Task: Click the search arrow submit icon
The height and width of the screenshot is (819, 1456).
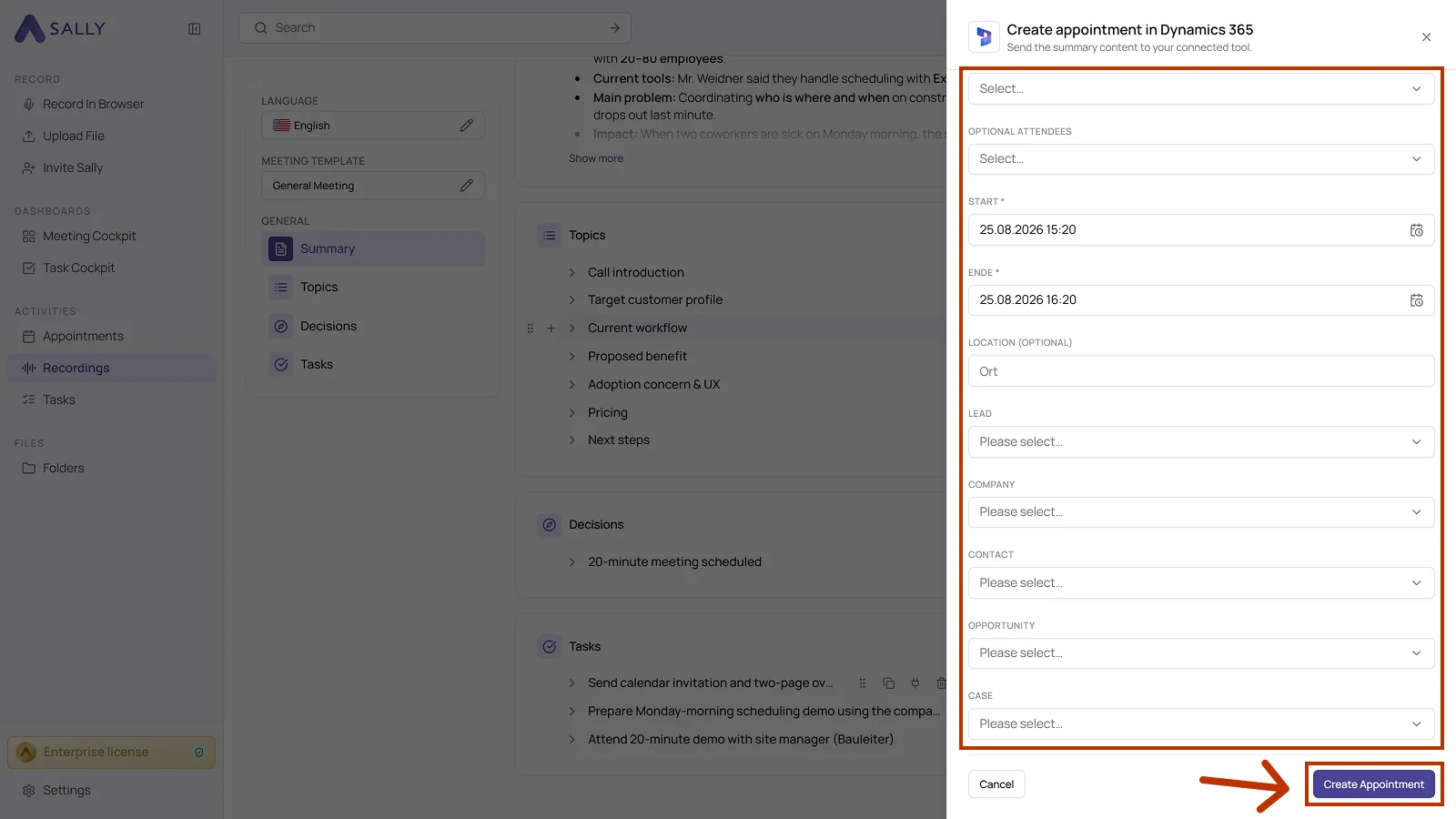Action: pyautogui.click(x=614, y=28)
